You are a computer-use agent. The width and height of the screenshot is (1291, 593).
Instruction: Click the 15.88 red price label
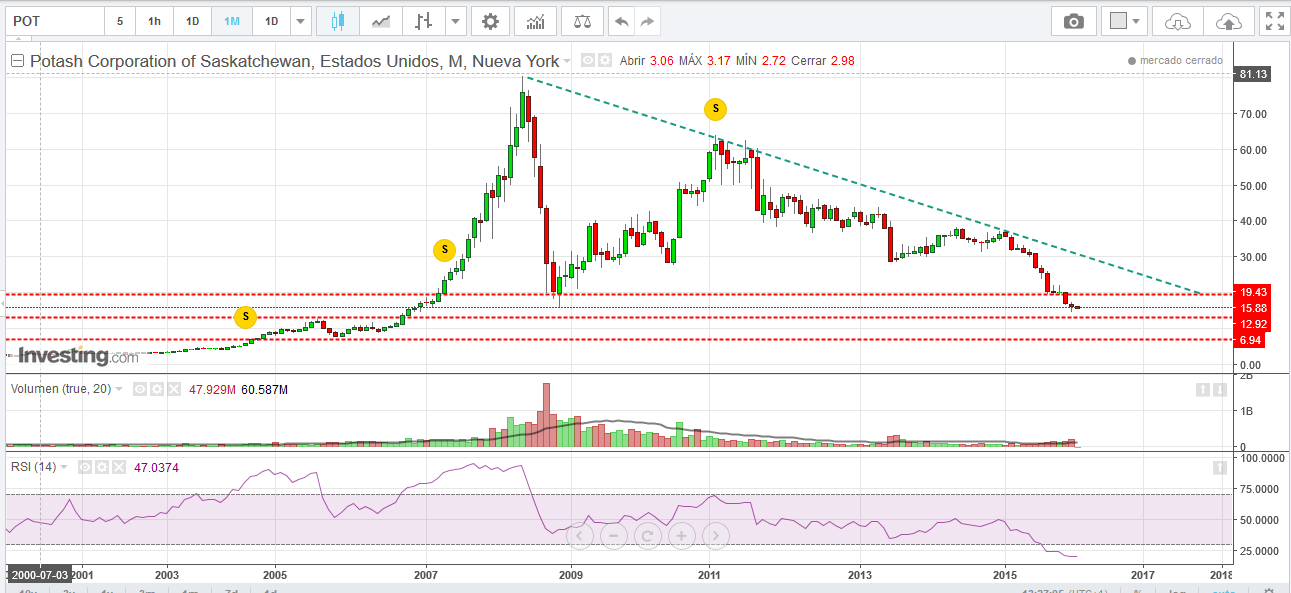pos(1253,308)
